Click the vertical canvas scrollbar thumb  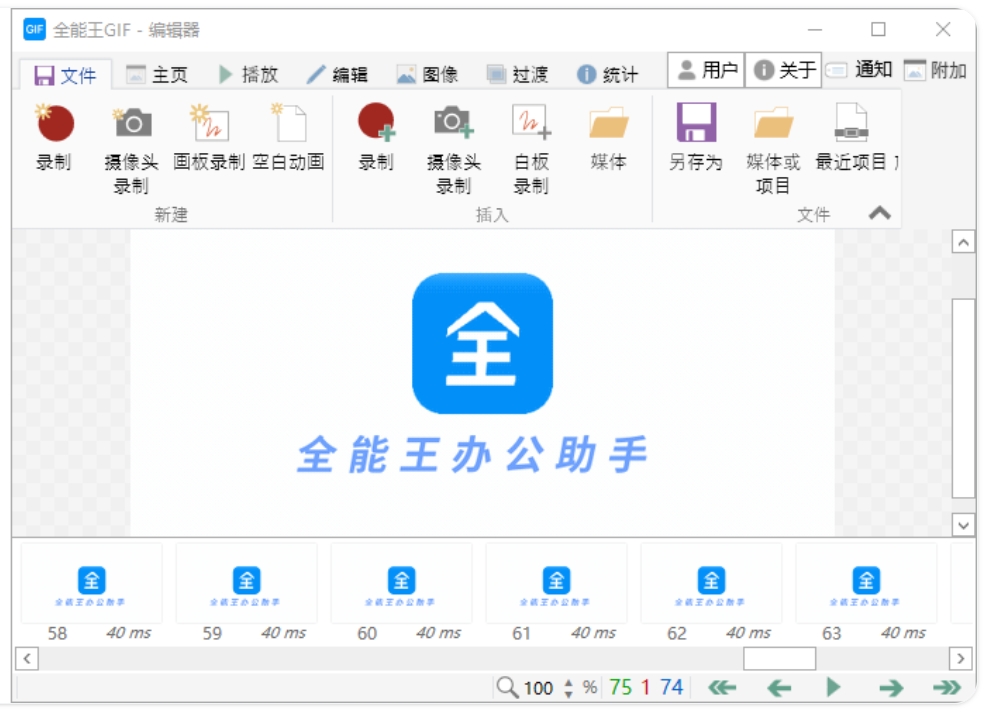(x=963, y=398)
